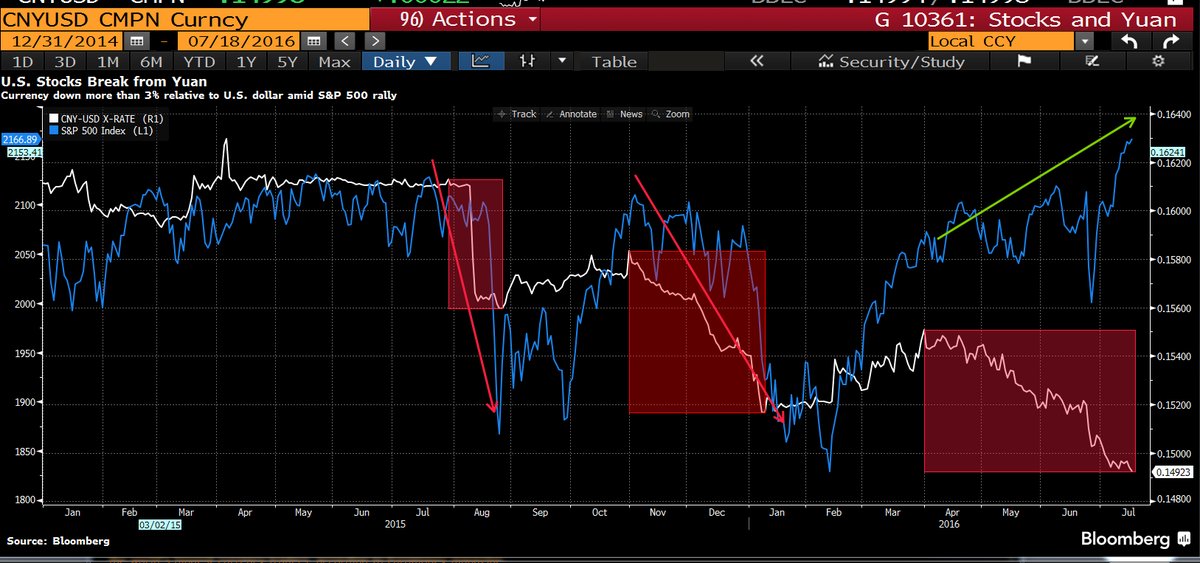This screenshot has width=1200, height=563.
Task: Shift date range back with left arrow
Action: click(347, 41)
